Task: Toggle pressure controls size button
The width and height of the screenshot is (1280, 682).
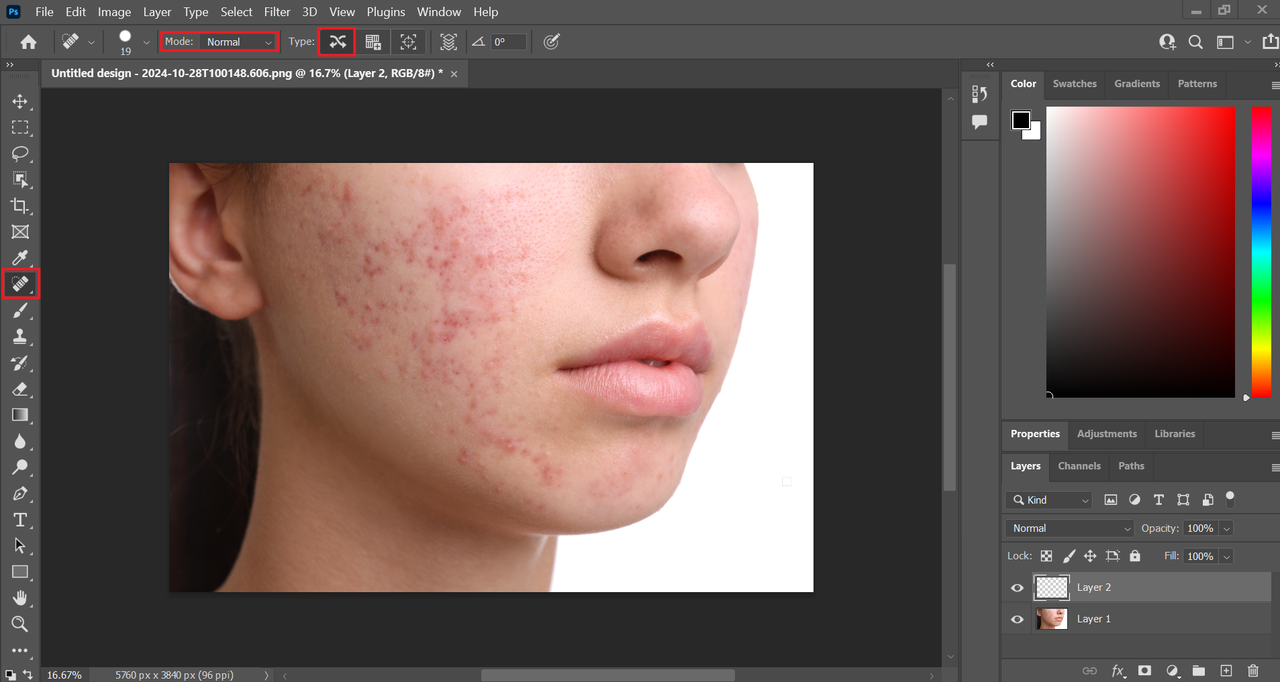Action: click(x=551, y=42)
